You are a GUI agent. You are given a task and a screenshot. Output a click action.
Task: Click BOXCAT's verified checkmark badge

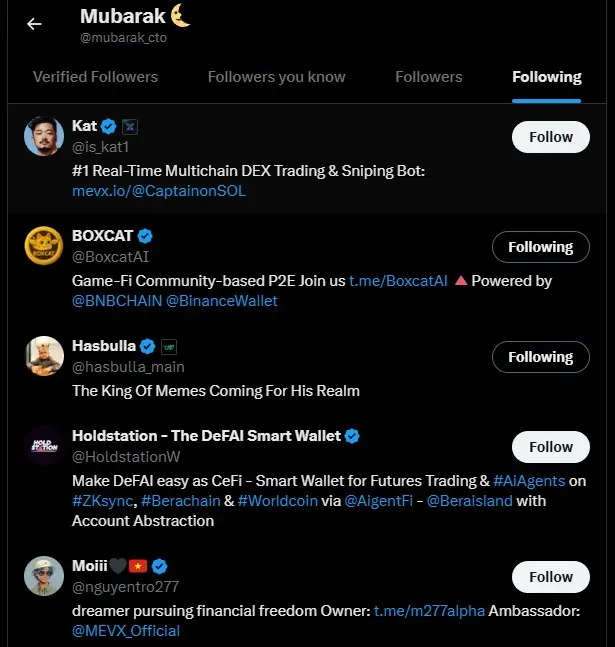[x=145, y=236]
